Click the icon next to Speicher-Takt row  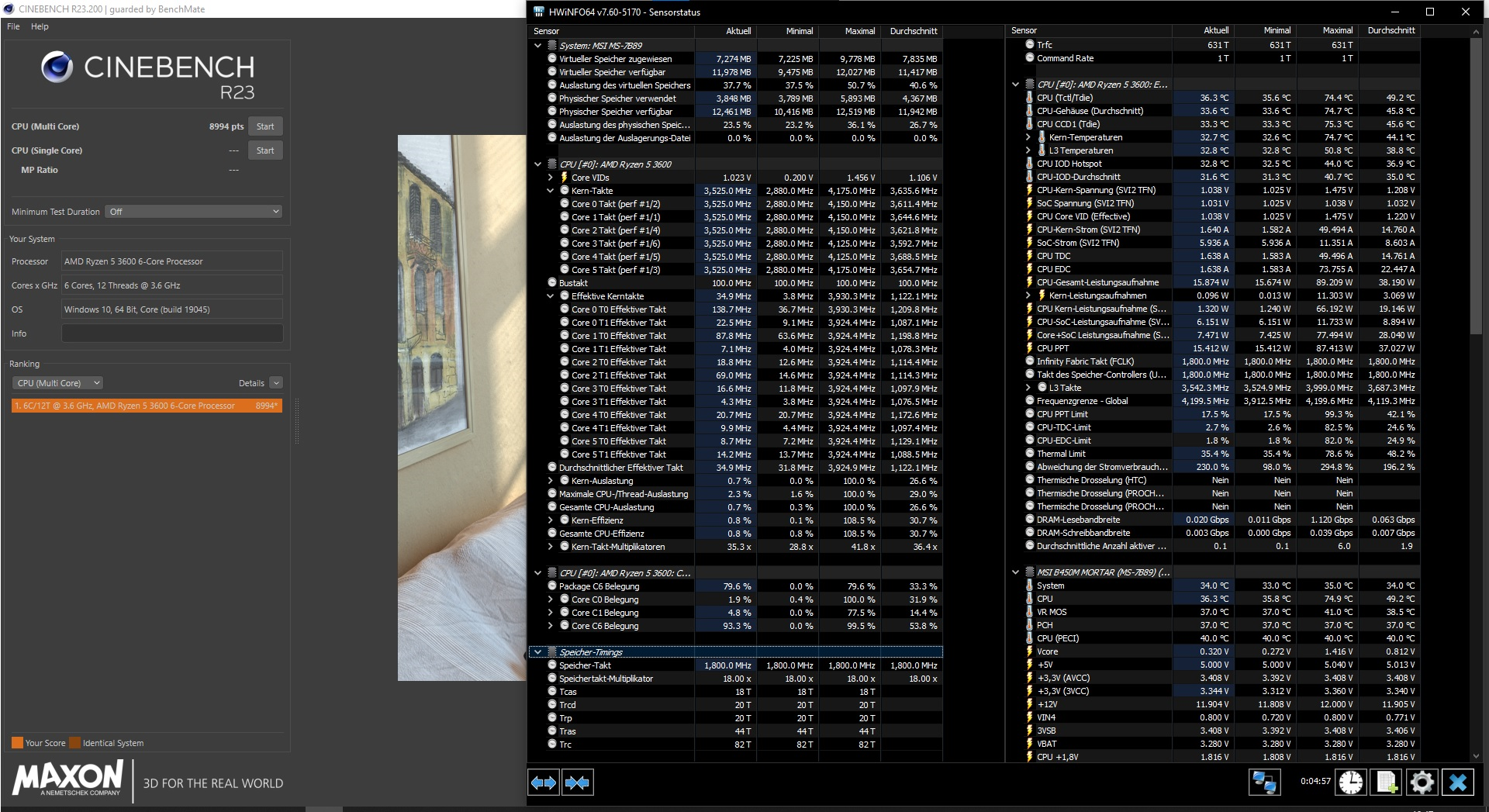(552, 665)
